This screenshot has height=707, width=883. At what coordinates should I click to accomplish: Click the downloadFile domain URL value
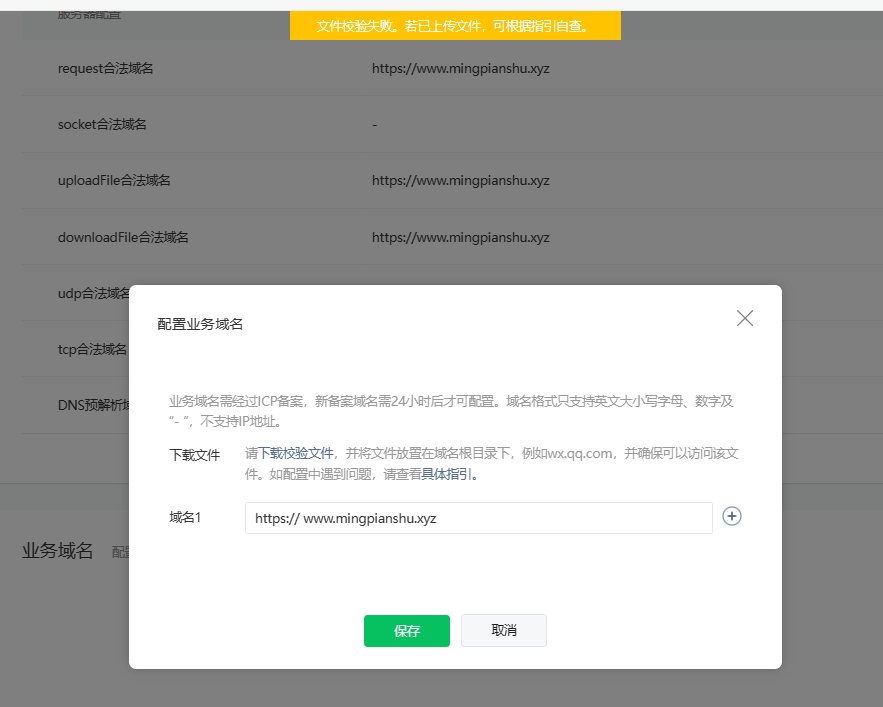pos(461,237)
